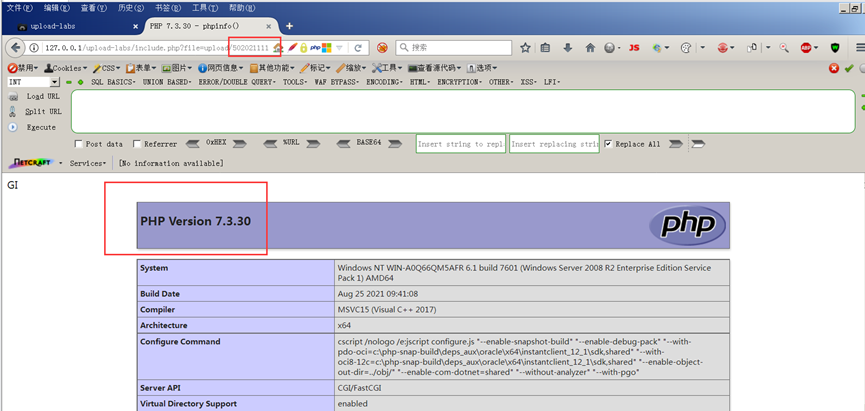865x411 pixels.
Task: Enable the Referrer checkbox
Action: 137,144
